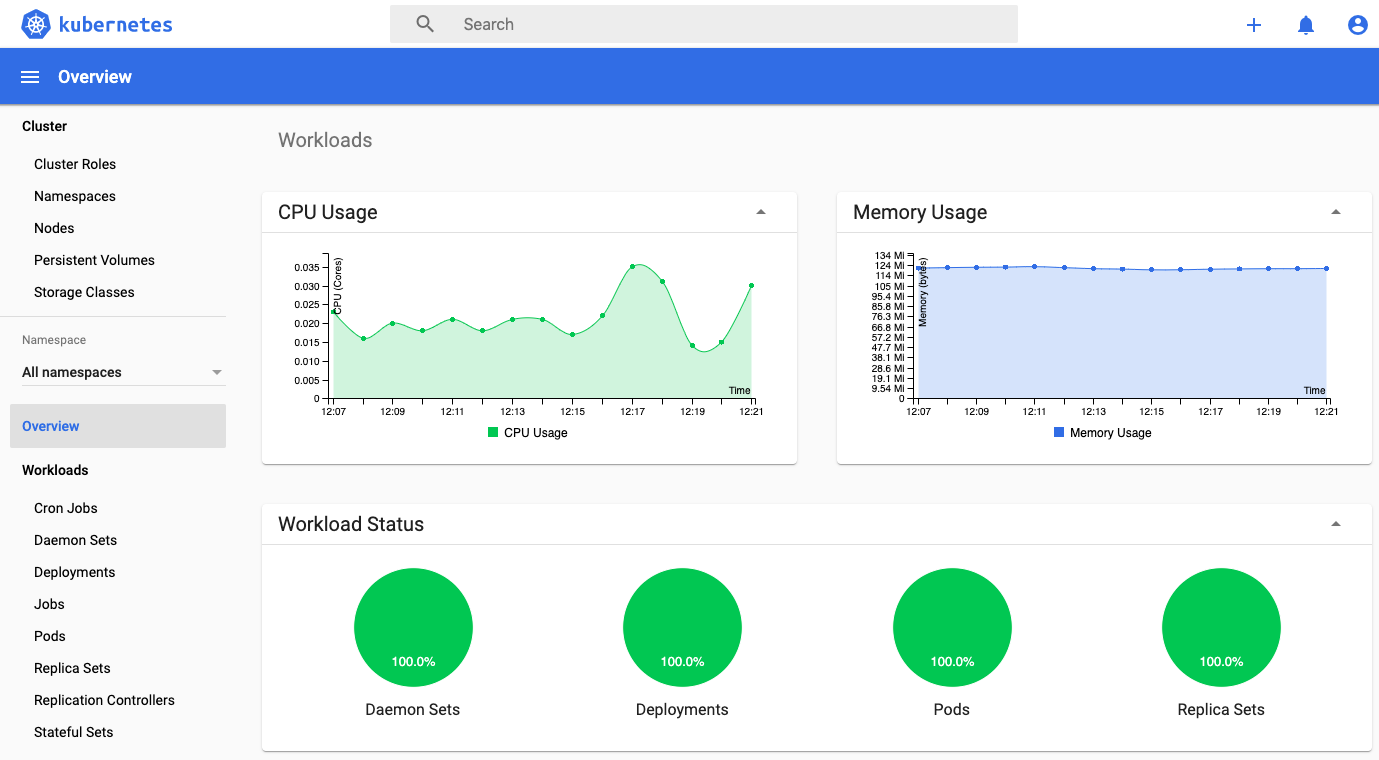
Task: Collapse the Memory Usage card
Action: tap(1335, 211)
